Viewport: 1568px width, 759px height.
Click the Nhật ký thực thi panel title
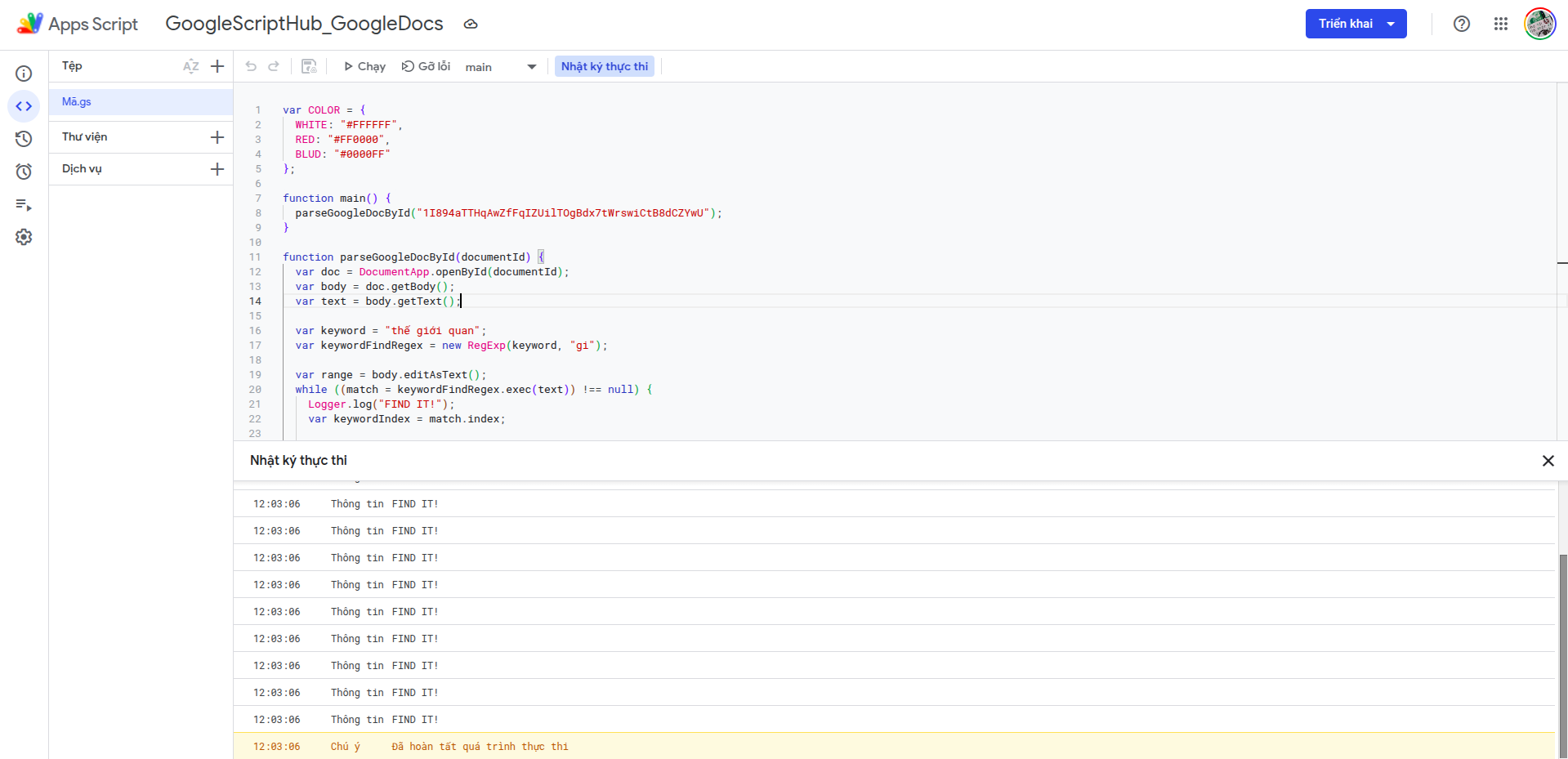[x=298, y=461]
